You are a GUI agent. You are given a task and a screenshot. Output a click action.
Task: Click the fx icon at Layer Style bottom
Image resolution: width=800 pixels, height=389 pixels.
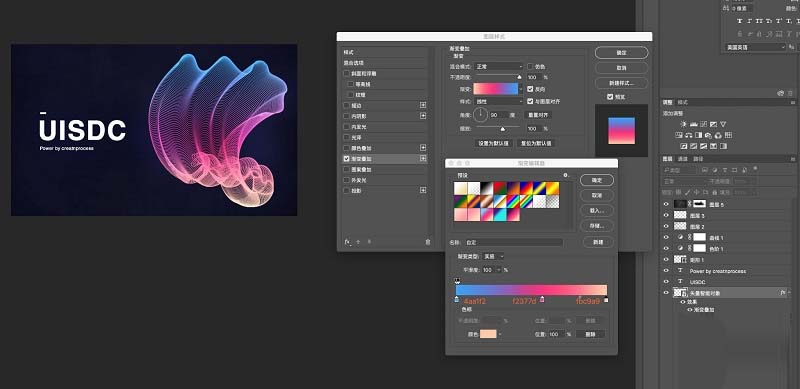coord(347,242)
